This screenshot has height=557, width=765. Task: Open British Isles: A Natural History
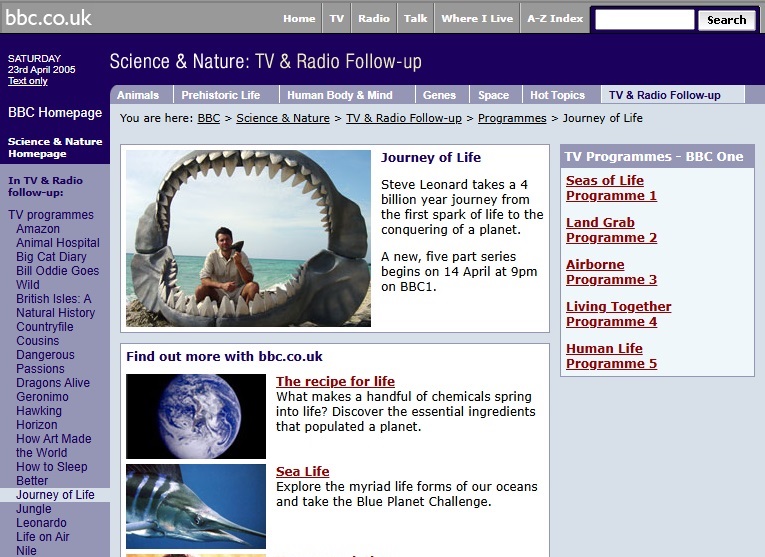coord(55,306)
